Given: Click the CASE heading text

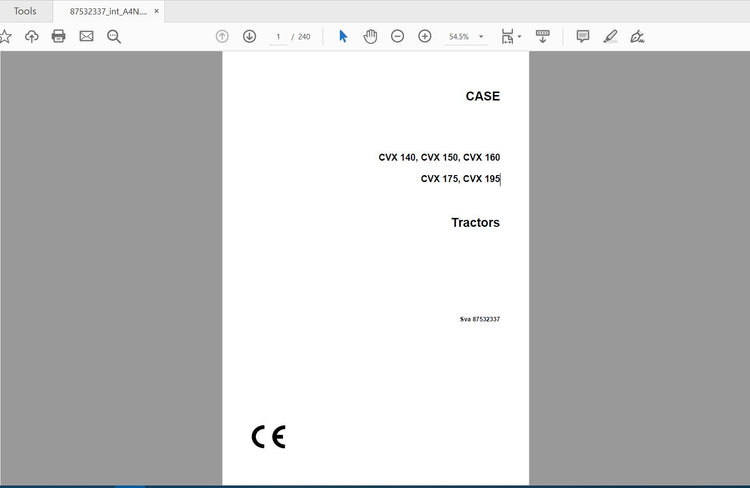Looking at the screenshot, I should (x=483, y=96).
